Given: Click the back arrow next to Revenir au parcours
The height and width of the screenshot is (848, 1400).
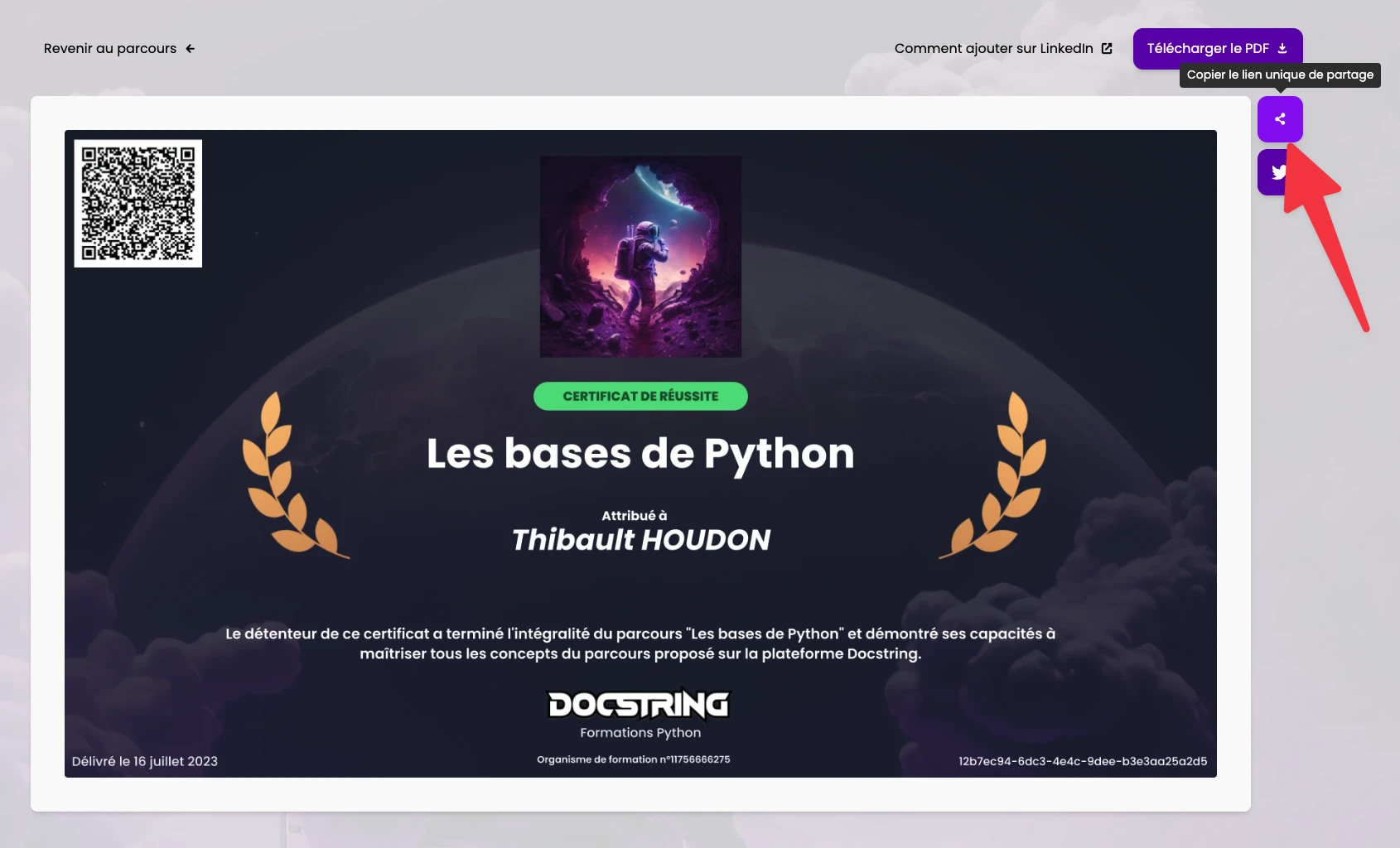Looking at the screenshot, I should tap(189, 48).
